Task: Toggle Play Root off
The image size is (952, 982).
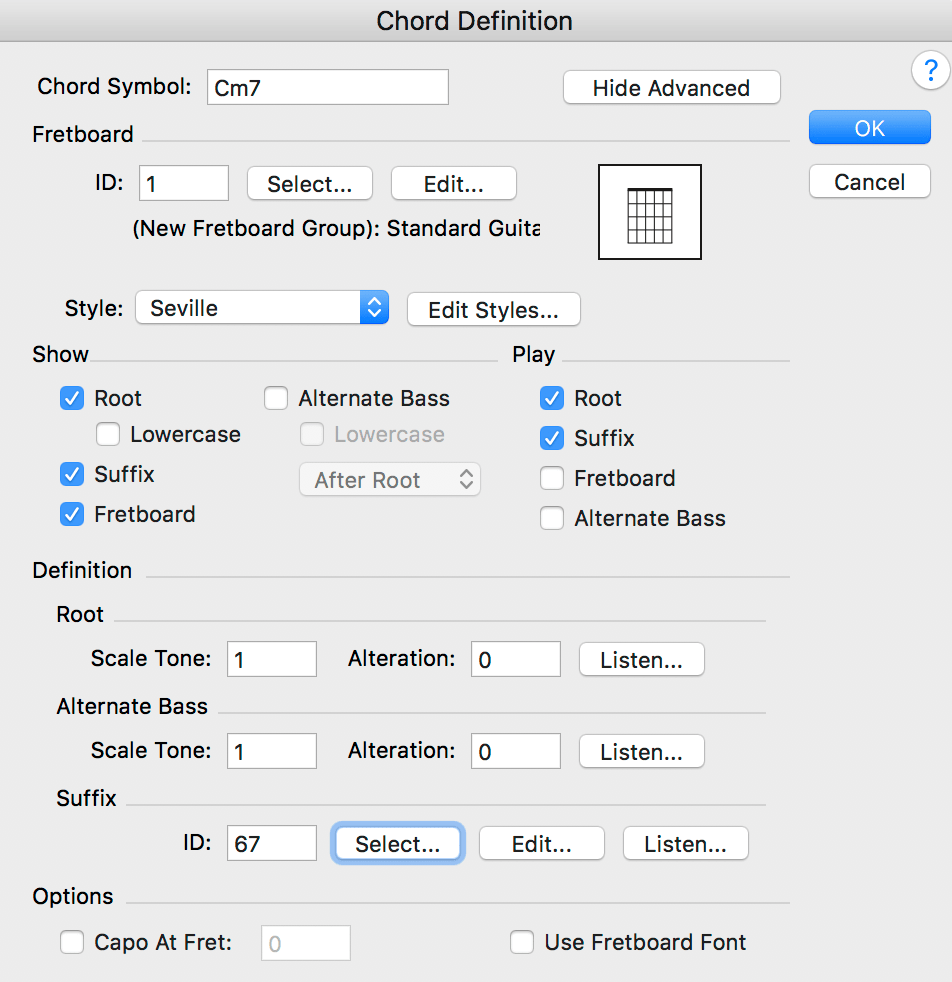Action: point(551,398)
